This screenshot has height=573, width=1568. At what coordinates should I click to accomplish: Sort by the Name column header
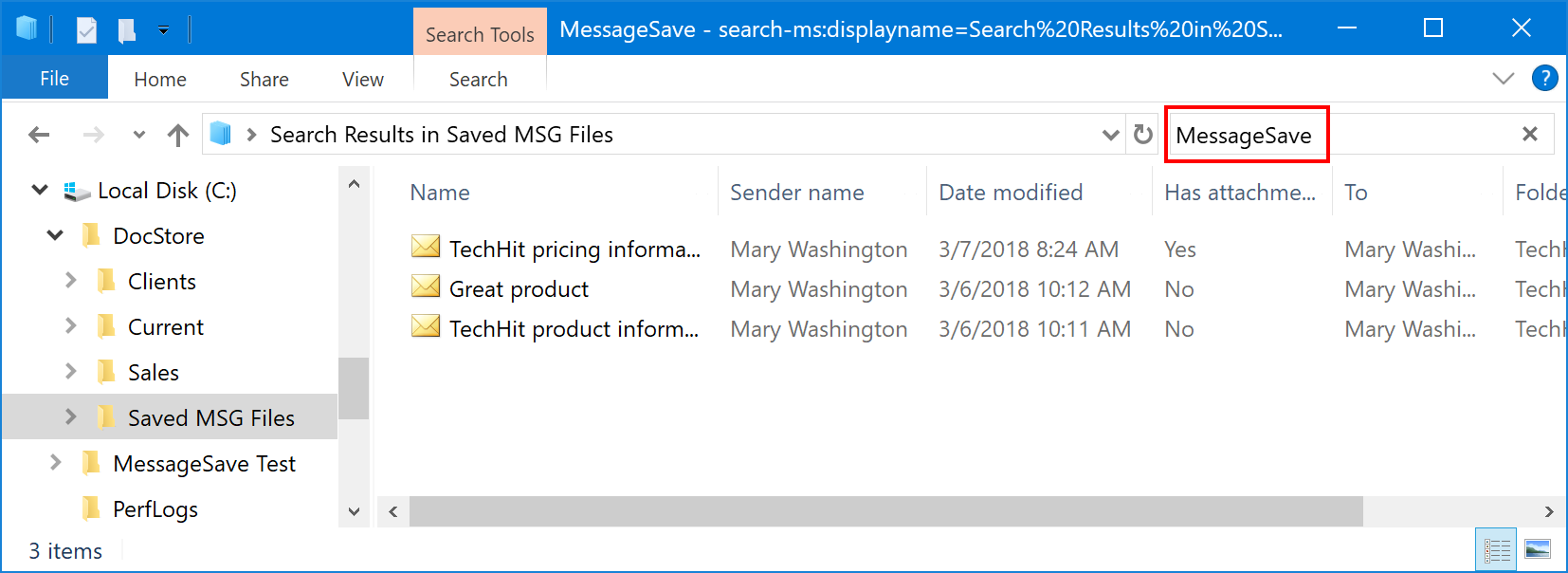point(440,193)
